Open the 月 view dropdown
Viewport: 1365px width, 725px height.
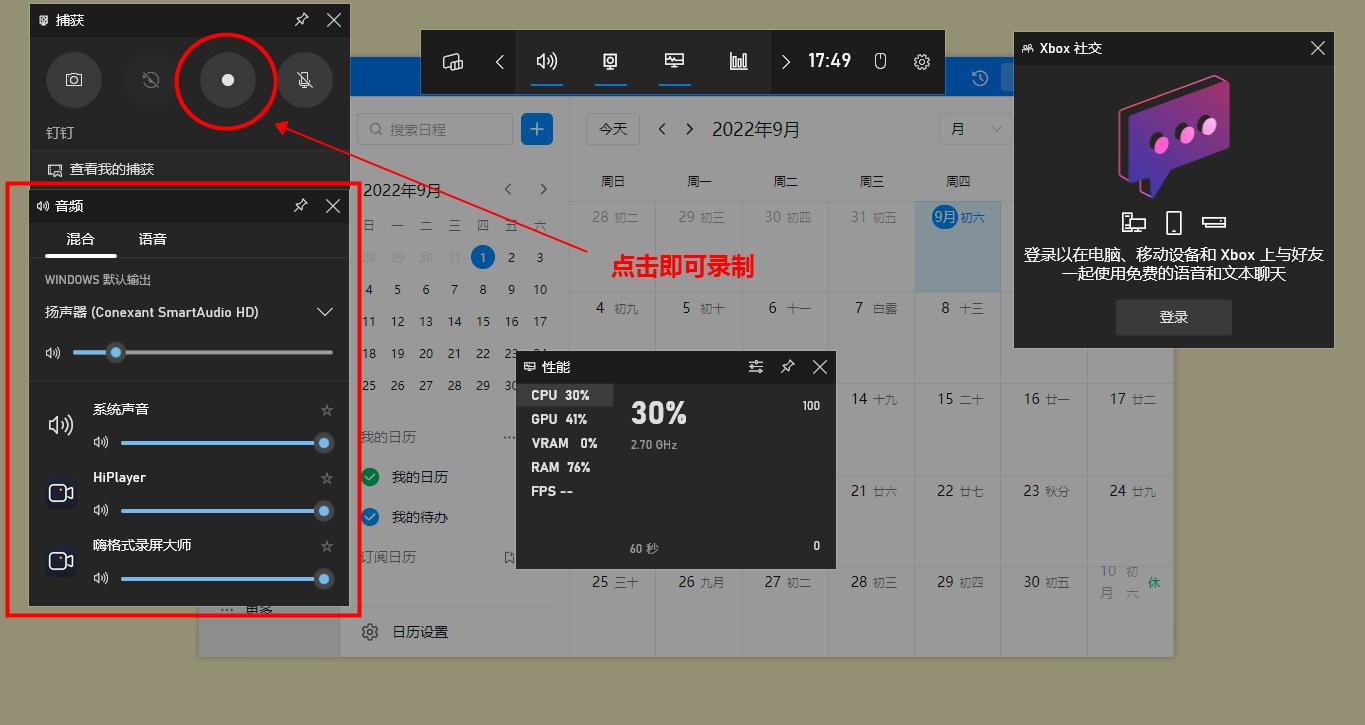point(975,129)
